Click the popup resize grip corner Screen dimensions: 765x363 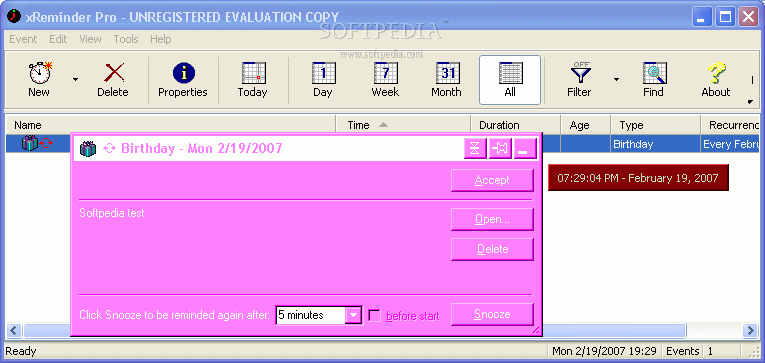point(536,330)
